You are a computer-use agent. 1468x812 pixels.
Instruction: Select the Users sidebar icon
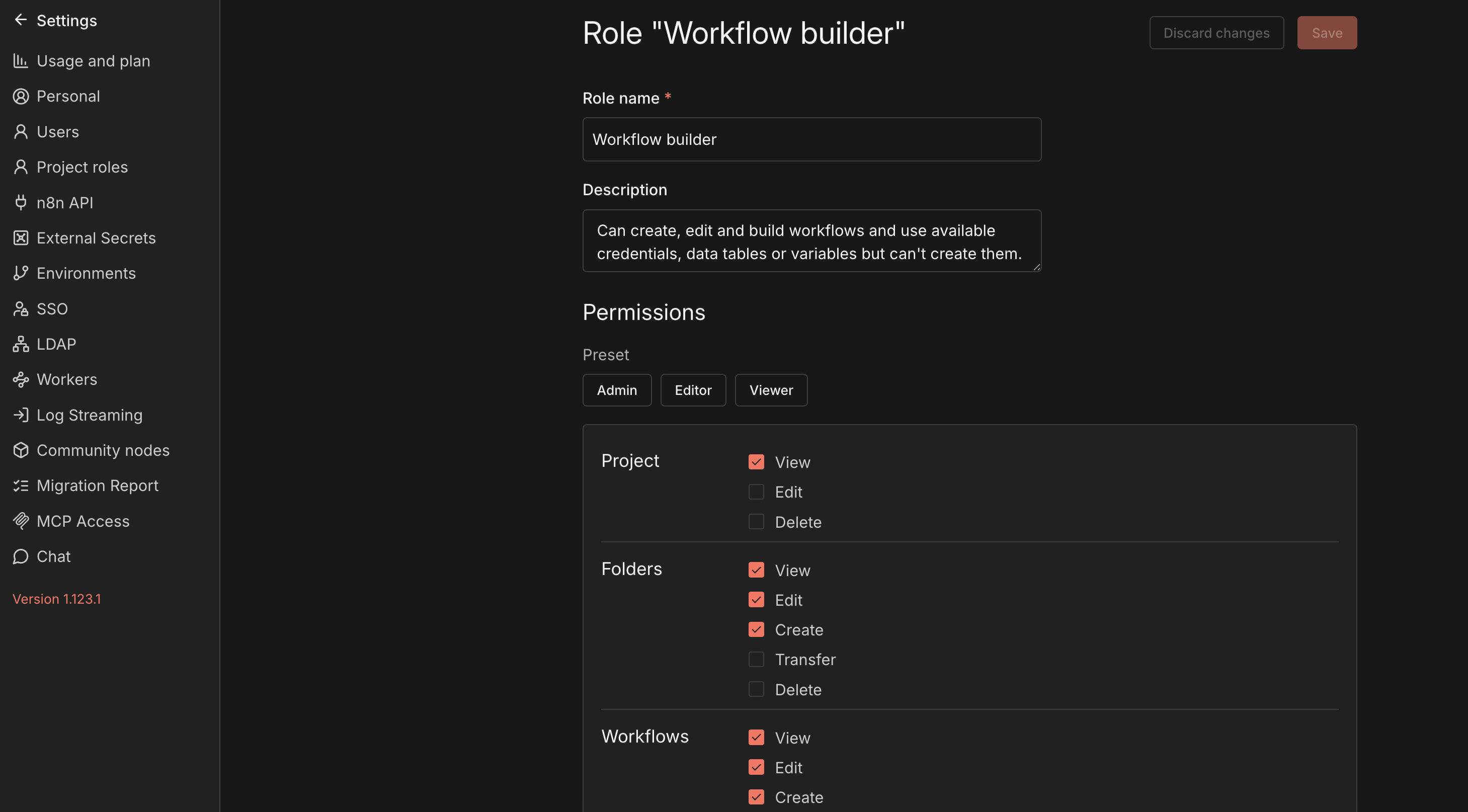coord(21,131)
